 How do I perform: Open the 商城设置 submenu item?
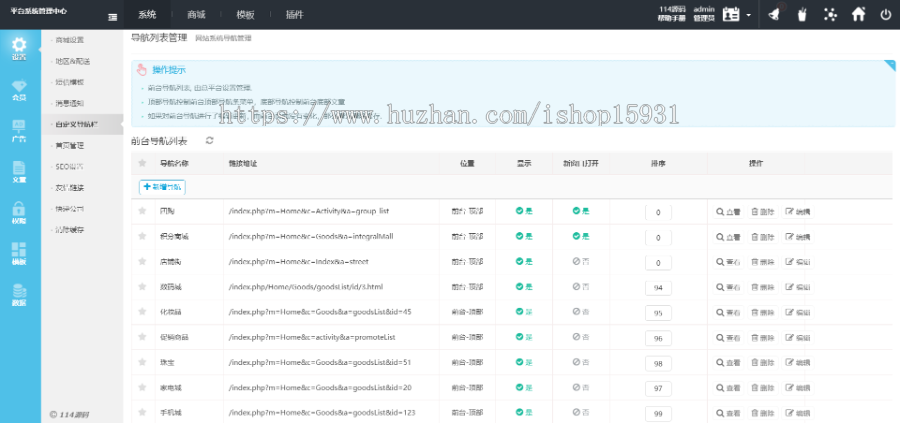tap(69, 40)
